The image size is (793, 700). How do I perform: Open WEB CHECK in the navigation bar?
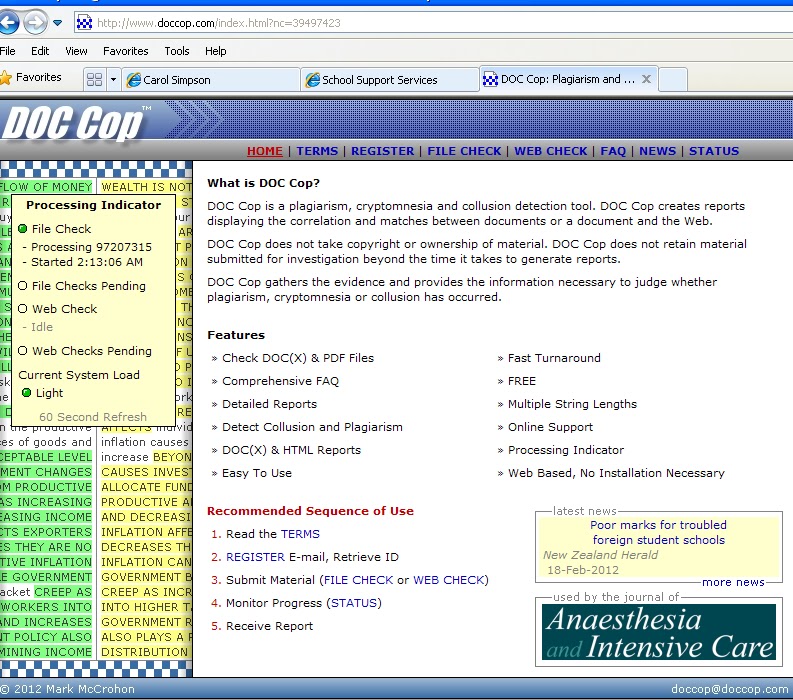(551, 151)
